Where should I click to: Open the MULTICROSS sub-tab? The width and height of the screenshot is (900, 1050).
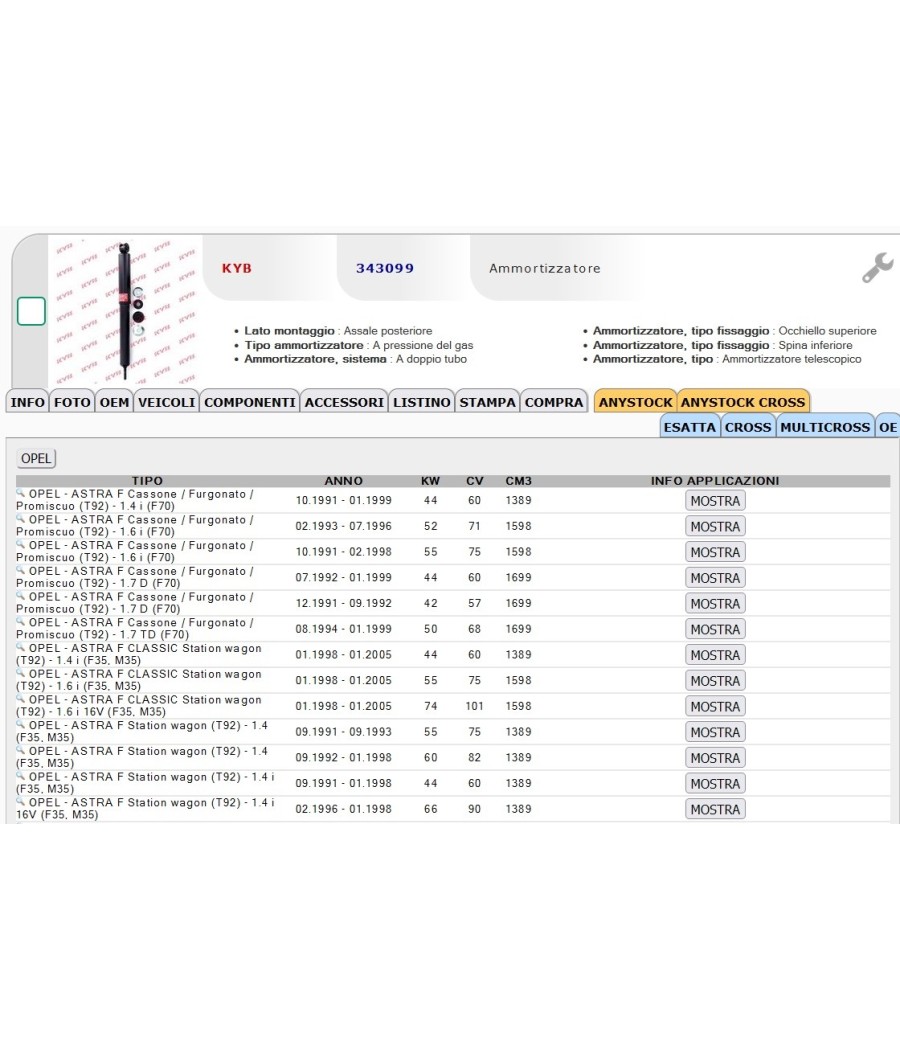point(825,427)
